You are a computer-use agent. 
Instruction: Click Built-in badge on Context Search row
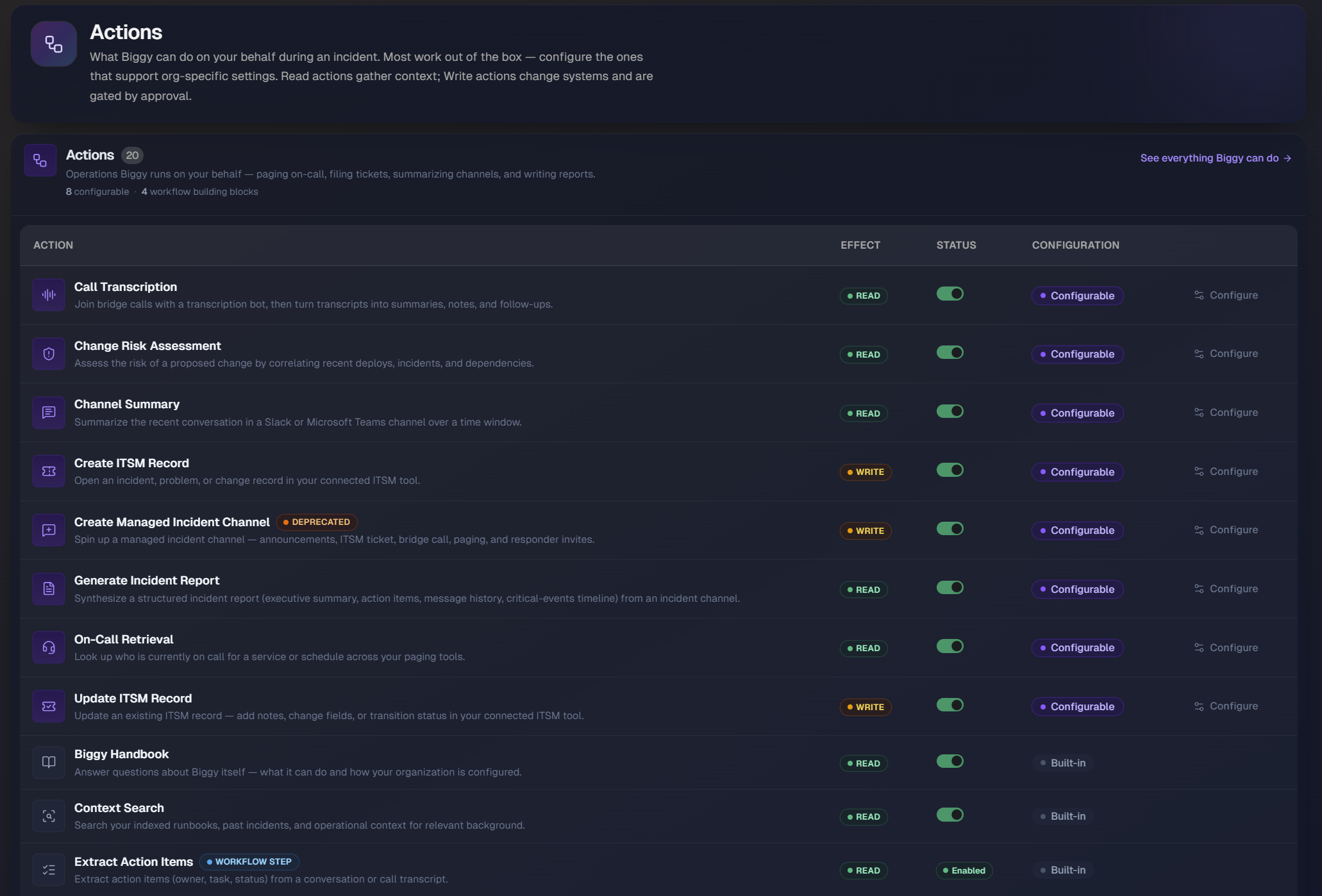coord(1063,816)
